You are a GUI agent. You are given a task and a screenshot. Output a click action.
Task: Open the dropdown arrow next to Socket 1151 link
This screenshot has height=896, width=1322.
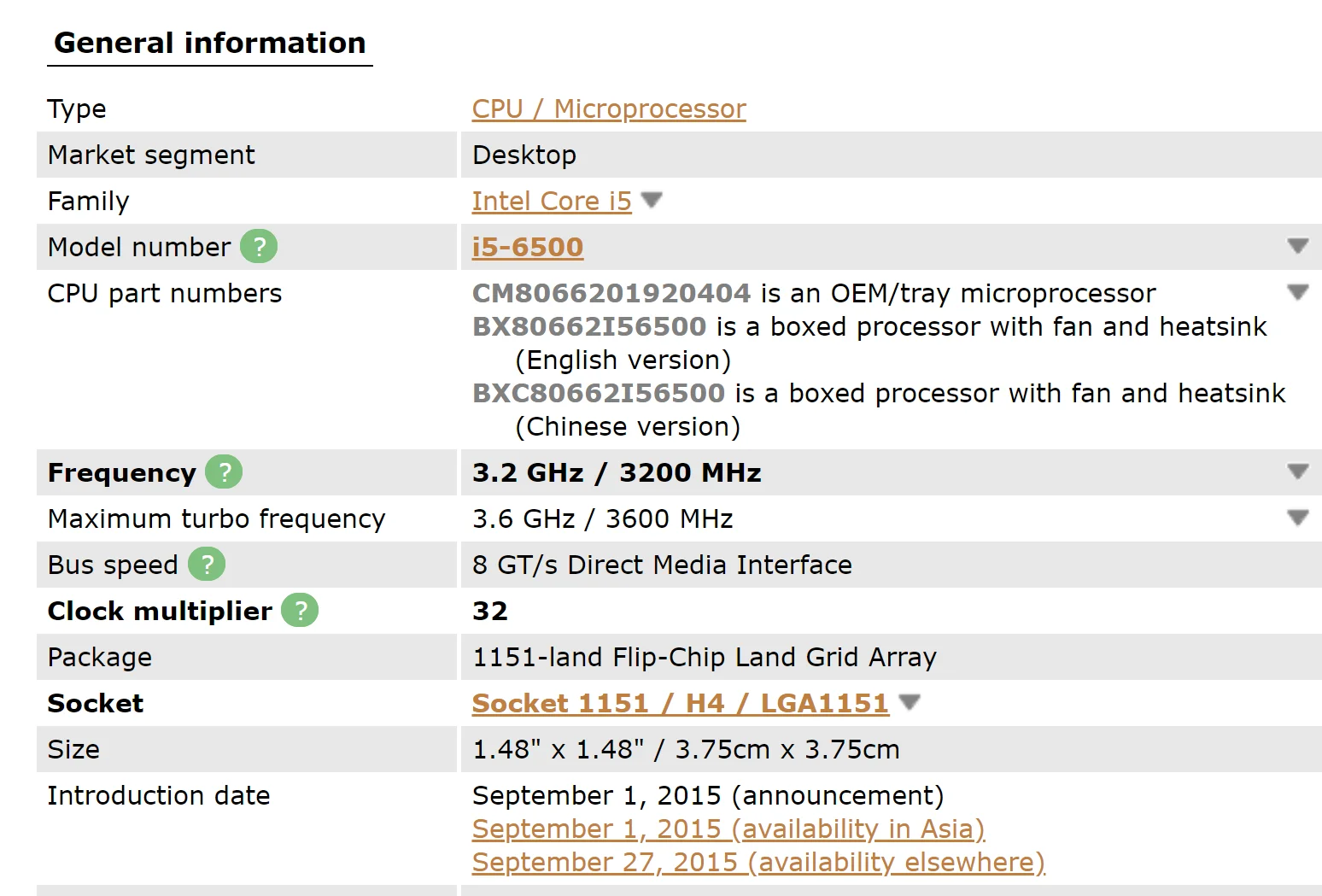(x=910, y=702)
